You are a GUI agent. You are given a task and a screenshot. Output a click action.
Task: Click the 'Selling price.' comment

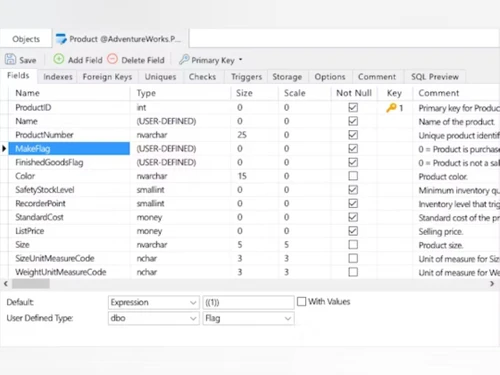click(441, 231)
